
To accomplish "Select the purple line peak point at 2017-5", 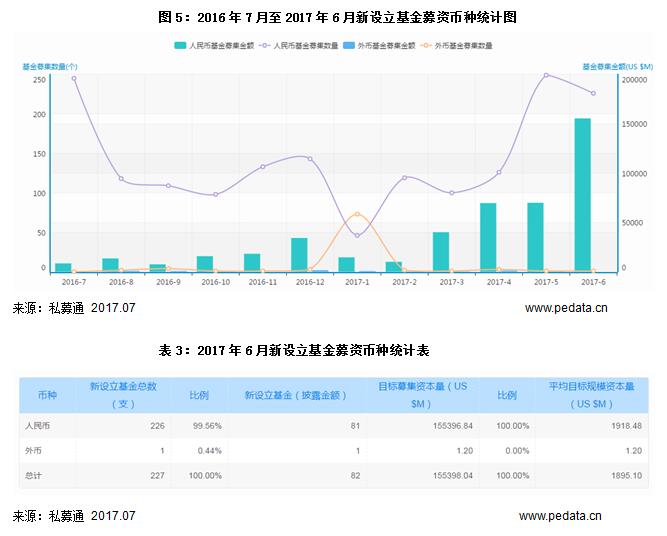I will click(546, 75).
